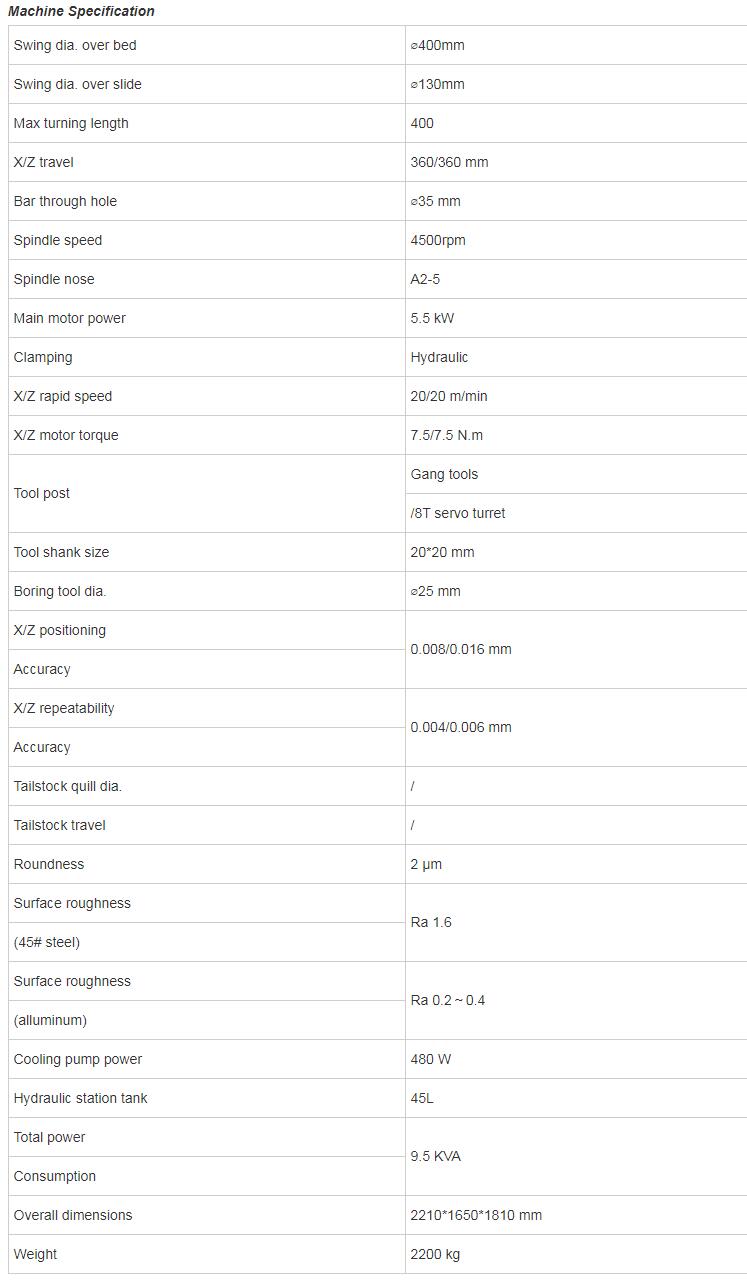Click the /8T servo turret cell
747x1286 pixels.
point(575,513)
